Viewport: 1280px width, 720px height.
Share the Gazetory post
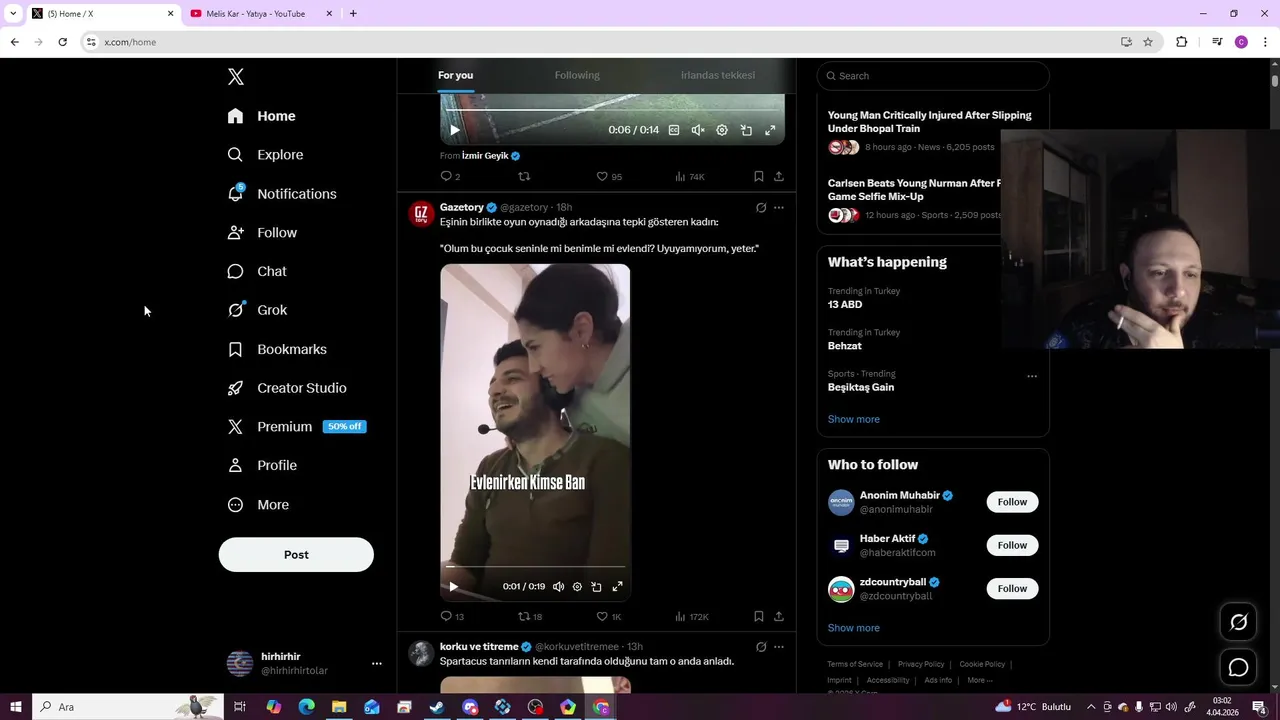[x=779, y=617]
